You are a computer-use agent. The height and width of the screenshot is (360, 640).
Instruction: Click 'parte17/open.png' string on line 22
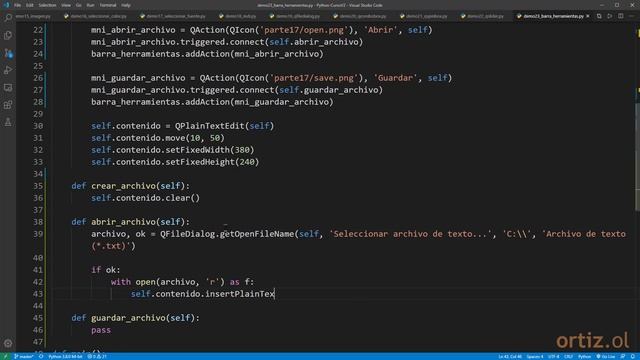[x=304, y=30]
